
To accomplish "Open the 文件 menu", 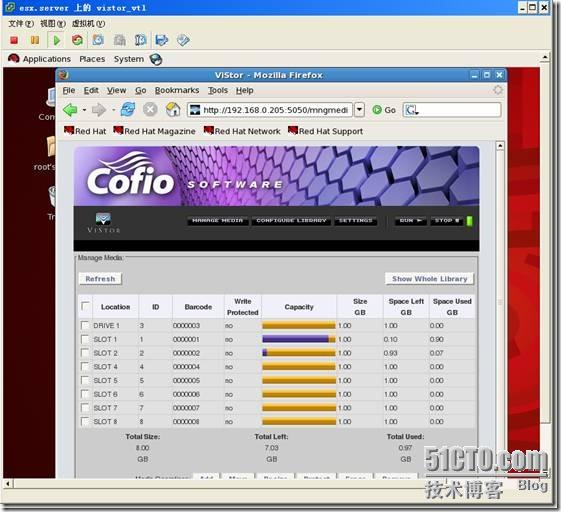I will 21,24.
